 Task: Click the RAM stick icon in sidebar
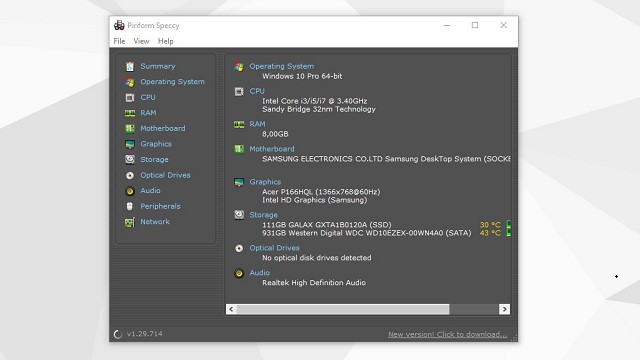click(130, 113)
